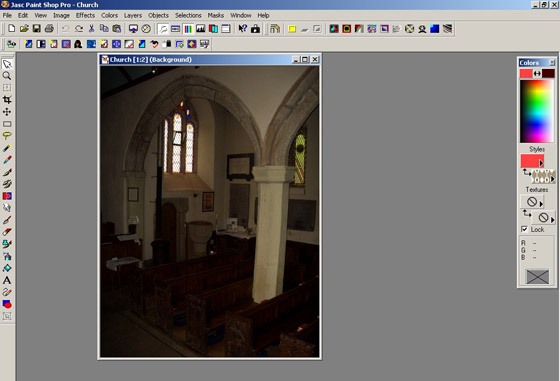Image resolution: width=560 pixels, height=381 pixels.
Task: Select the Retouch tool
Action: pyautogui.click(x=7, y=208)
